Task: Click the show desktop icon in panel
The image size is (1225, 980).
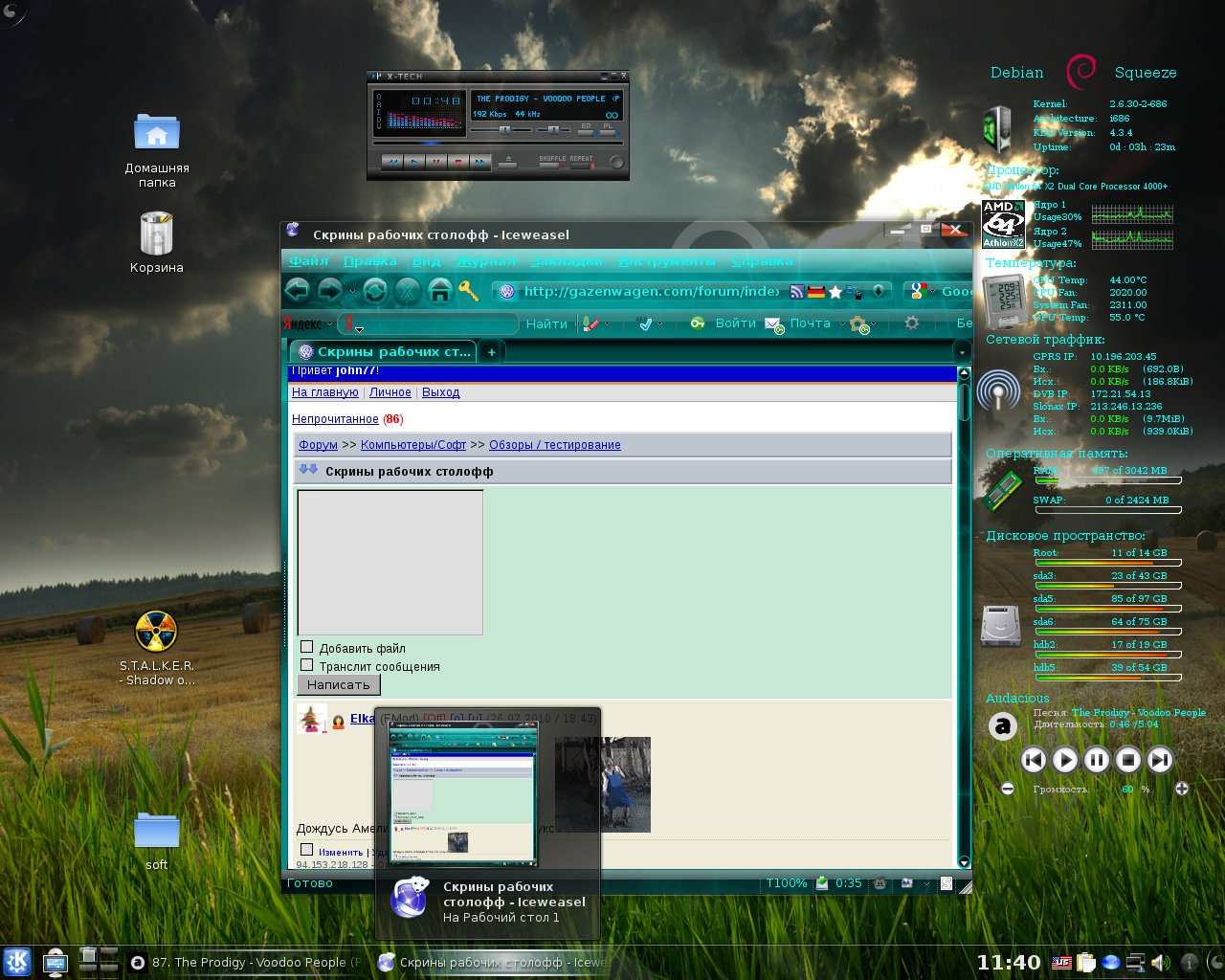Action: click(56, 962)
